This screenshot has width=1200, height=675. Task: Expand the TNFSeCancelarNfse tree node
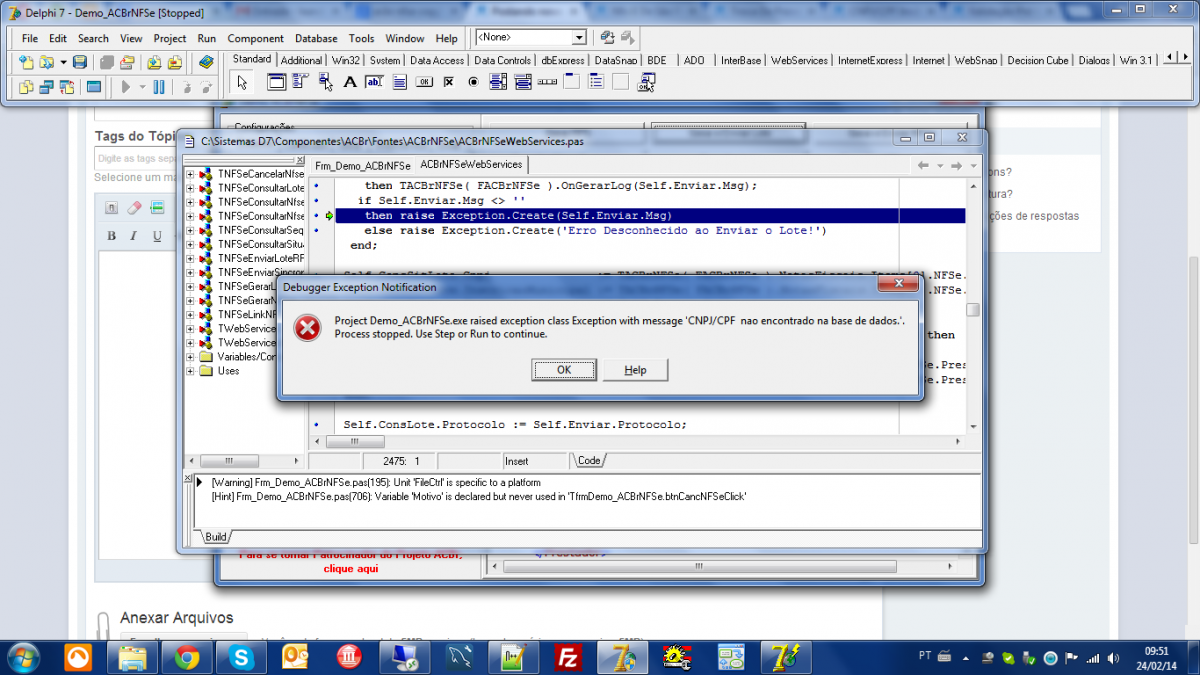[x=191, y=174]
